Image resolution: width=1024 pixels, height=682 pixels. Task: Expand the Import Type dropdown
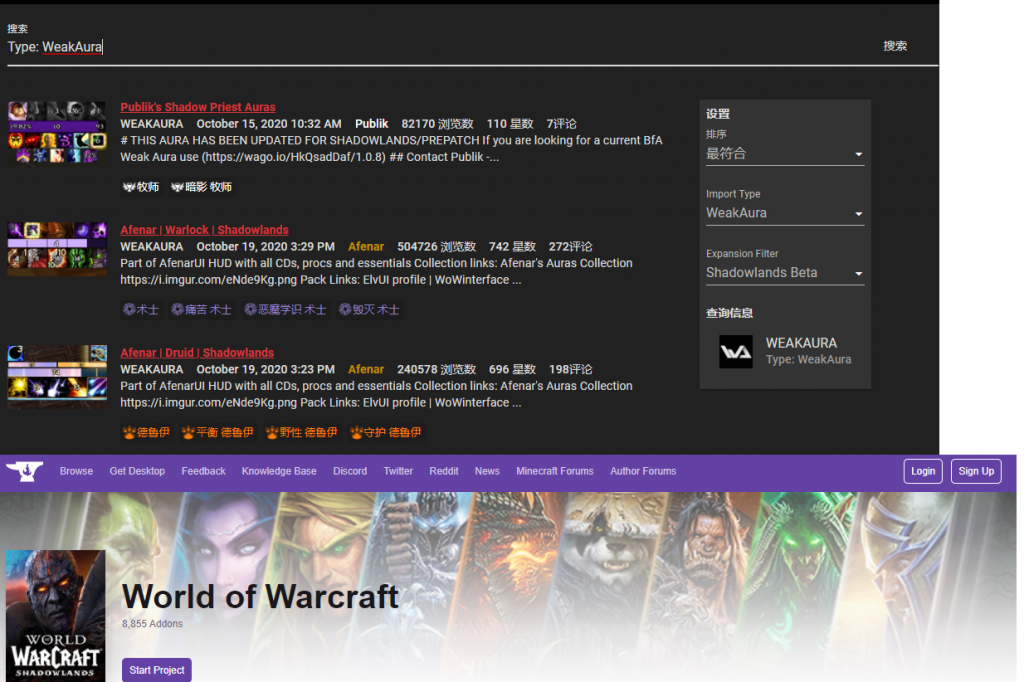(784, 213)
